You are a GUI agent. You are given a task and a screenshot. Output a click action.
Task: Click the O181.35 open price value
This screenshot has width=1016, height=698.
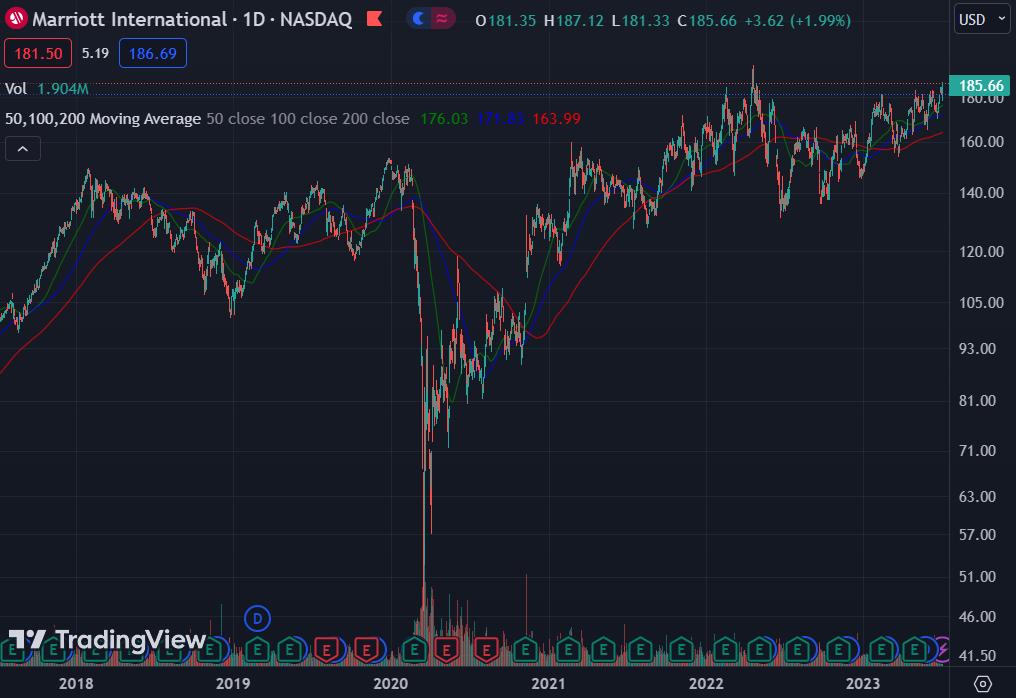[x=505, y=20]
